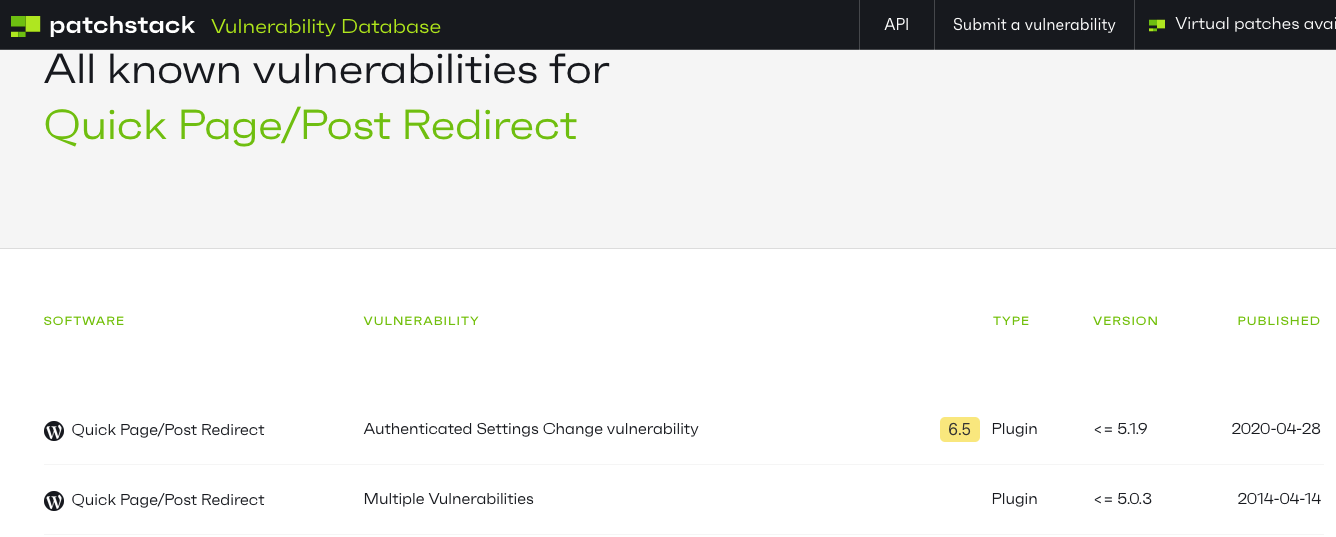Click the WordPress icon in second row

(x=54, y=501)
